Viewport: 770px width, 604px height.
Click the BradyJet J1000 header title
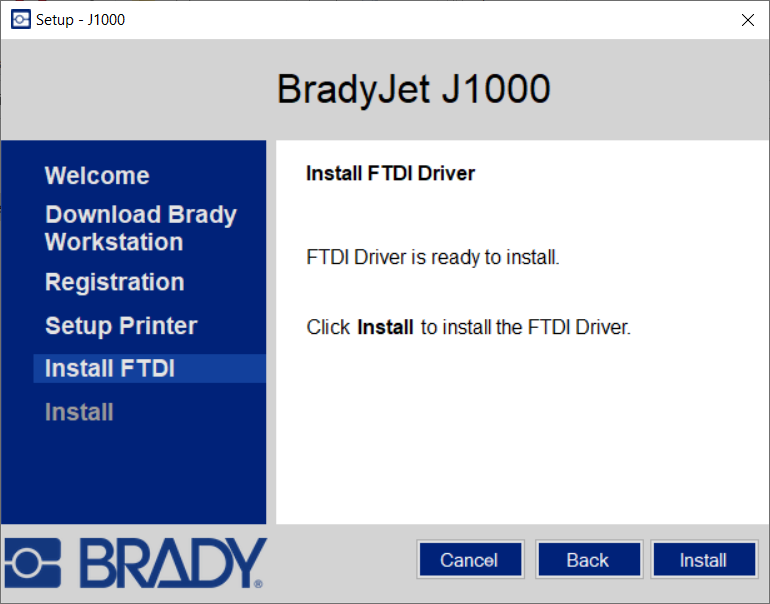(x=413, y=89)
